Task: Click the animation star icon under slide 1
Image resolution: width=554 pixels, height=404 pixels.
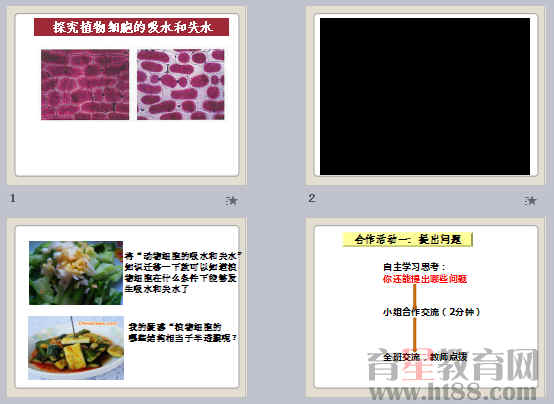Action: coord(232,201)
